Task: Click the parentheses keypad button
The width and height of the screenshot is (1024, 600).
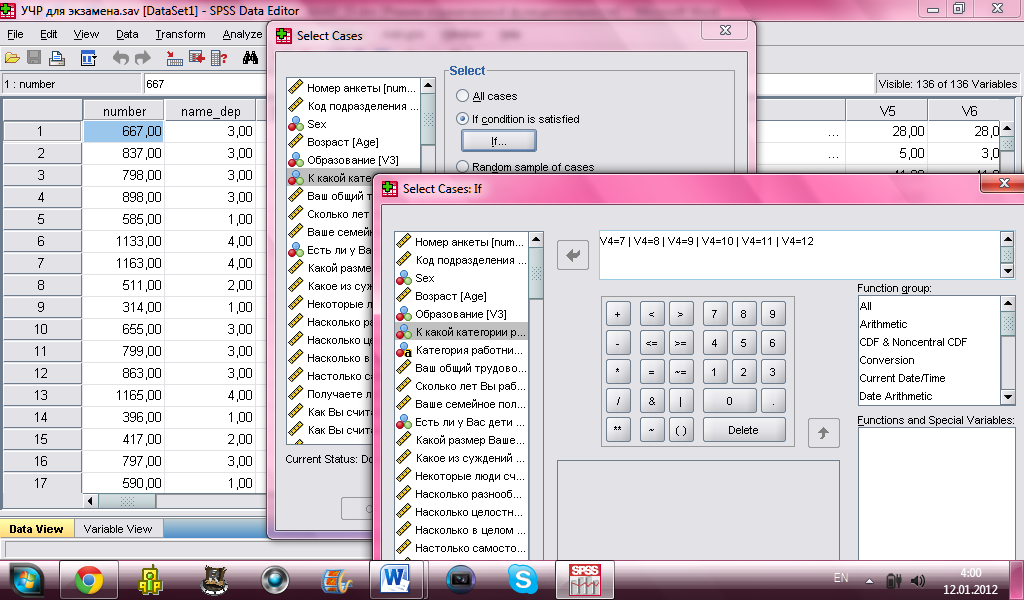Action: (680, 430)
